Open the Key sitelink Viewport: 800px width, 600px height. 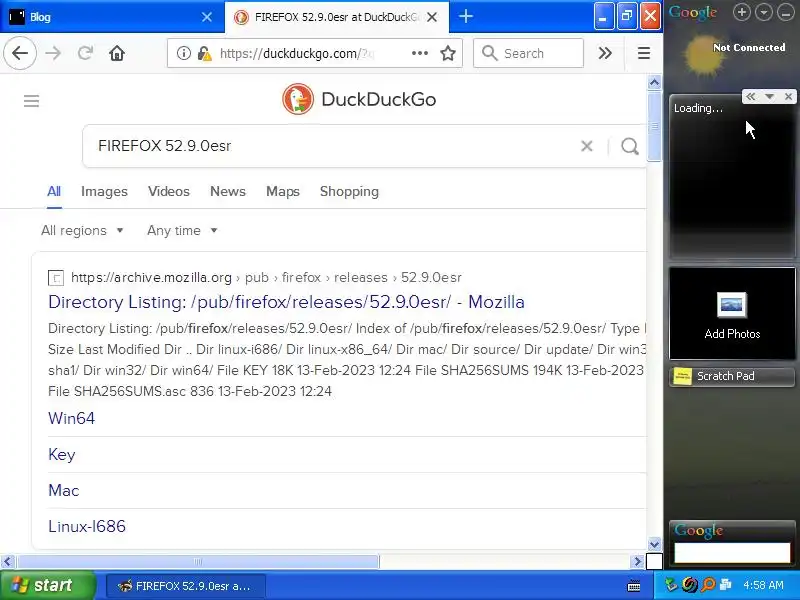[x=62, y=454]
